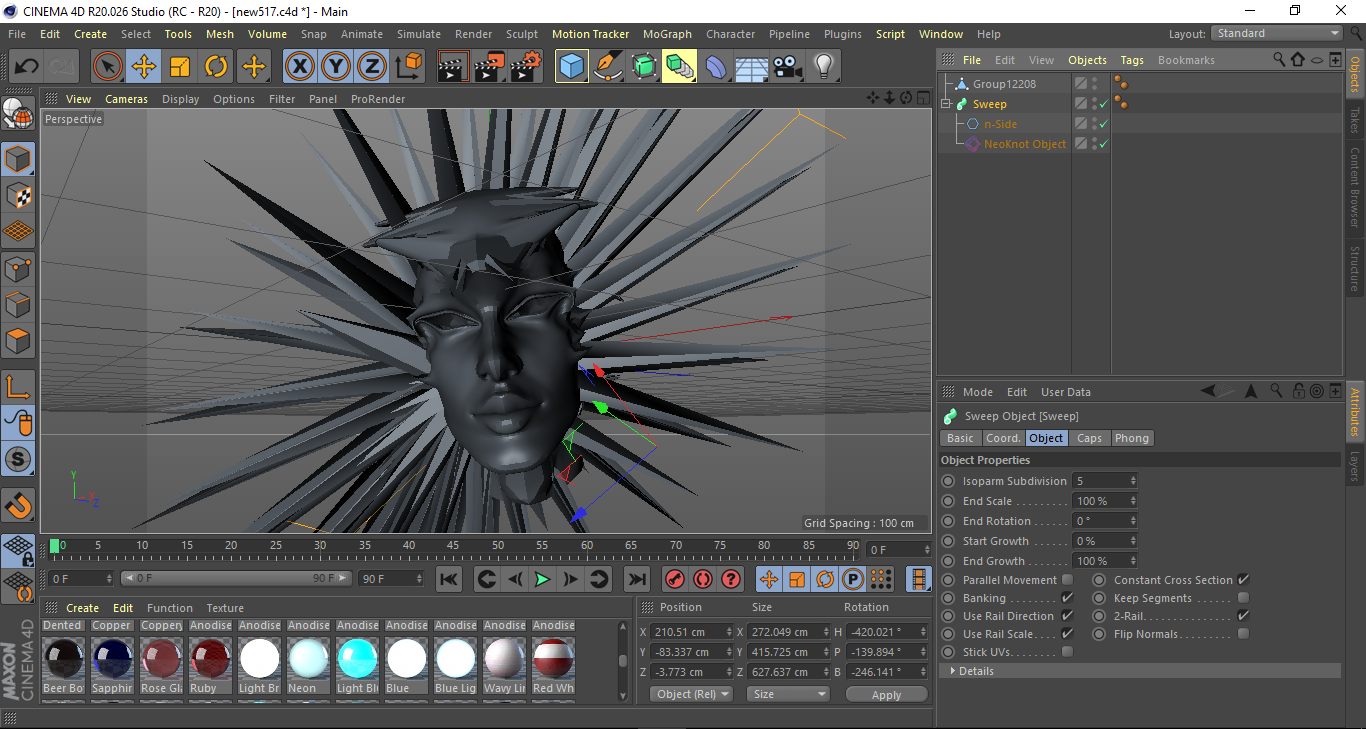
Task: Open the Phong tab
Action: 1132,438
